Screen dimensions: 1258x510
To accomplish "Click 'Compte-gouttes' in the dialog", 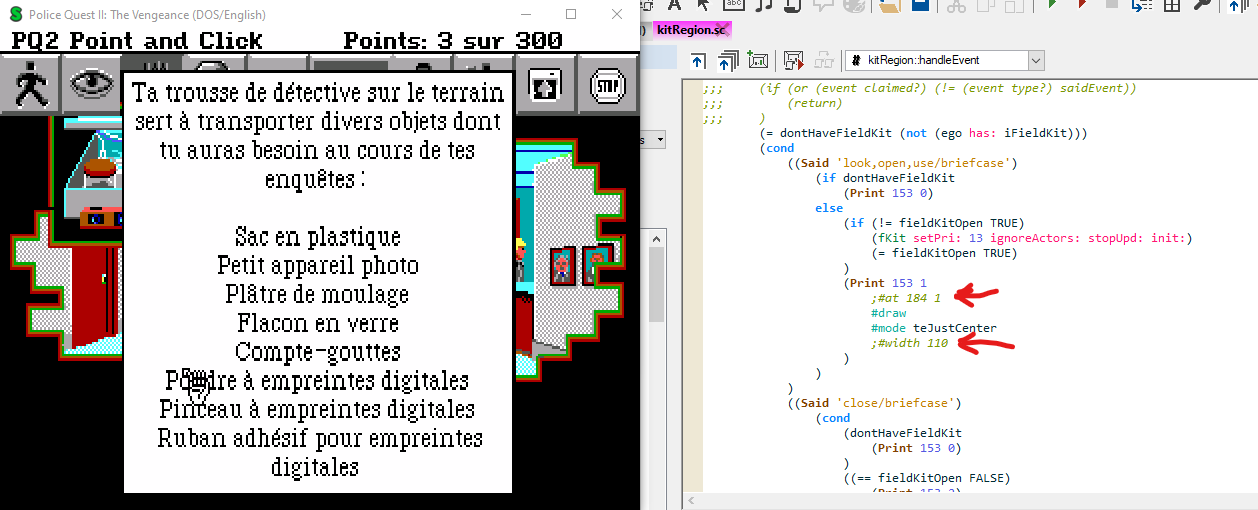I will tap(318, 352).
